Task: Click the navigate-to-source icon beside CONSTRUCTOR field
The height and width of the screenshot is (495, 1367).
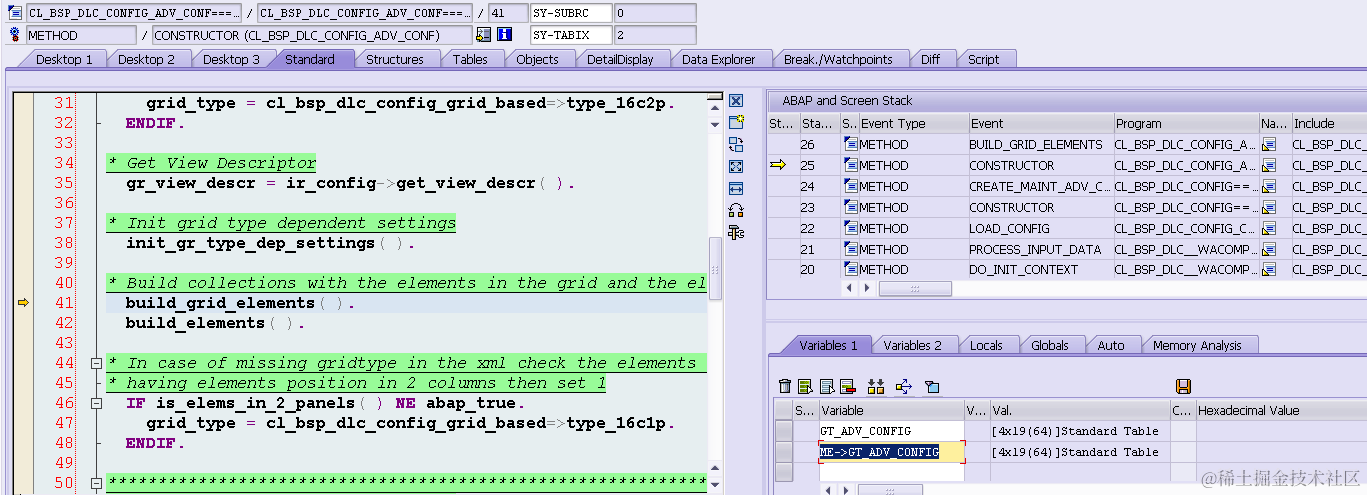Action: [x=484, y=34]
